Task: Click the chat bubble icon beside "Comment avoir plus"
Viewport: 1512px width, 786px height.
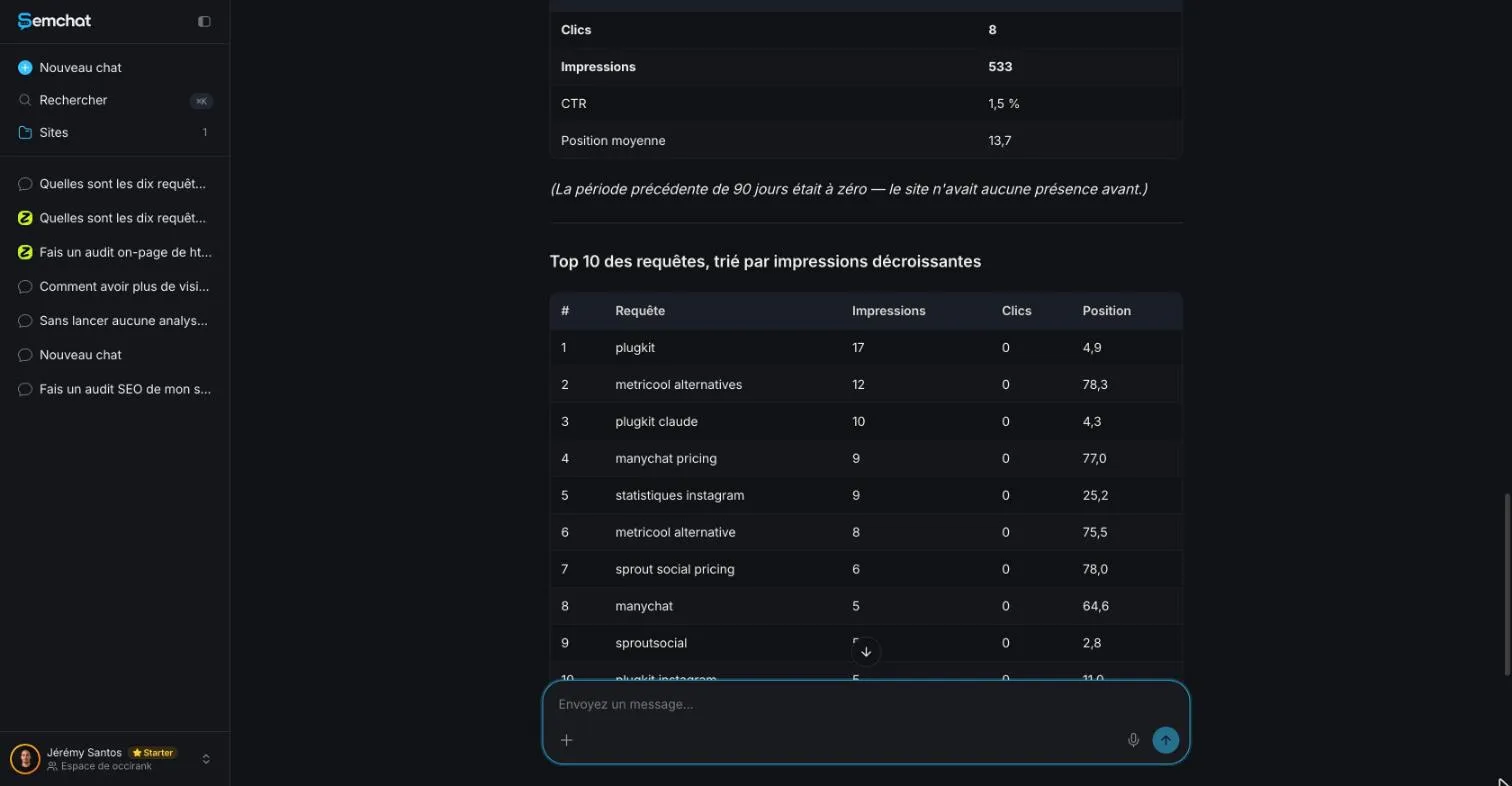Action: pos(25,286)
